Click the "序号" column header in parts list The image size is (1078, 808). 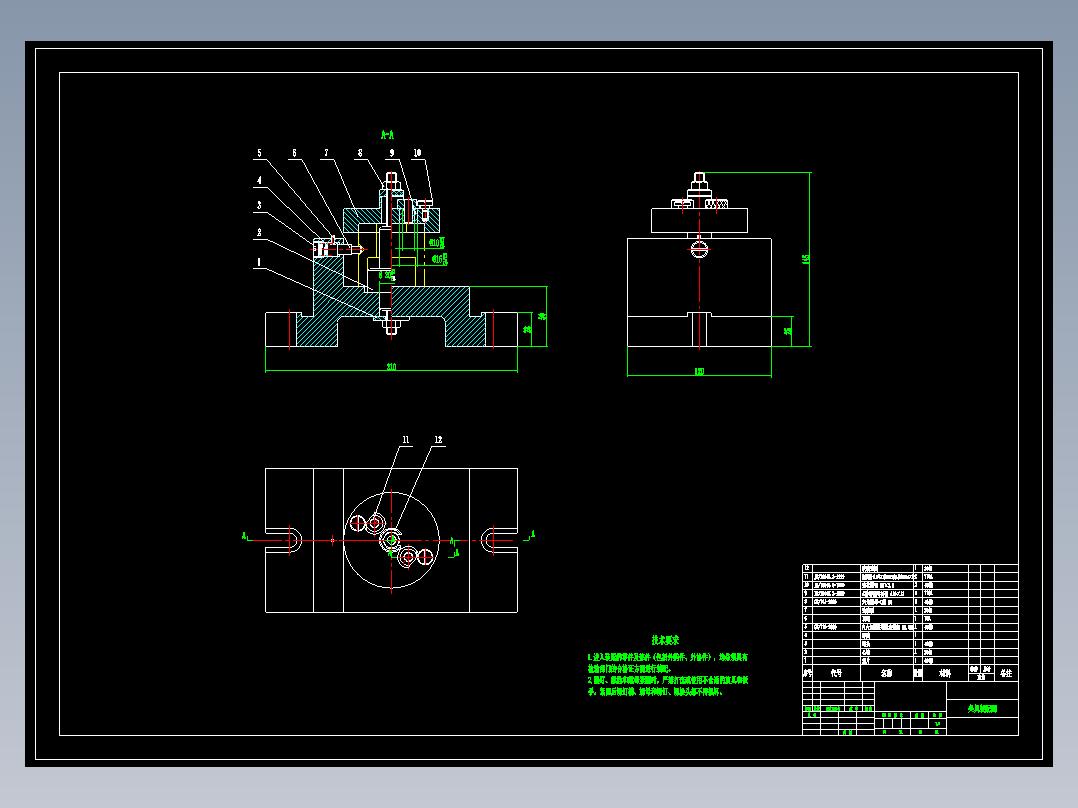[x=807, y=673]
